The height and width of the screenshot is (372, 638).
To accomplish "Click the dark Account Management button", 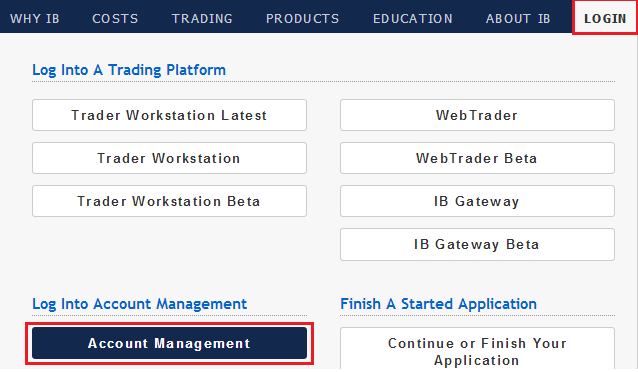I will [169, 343].
